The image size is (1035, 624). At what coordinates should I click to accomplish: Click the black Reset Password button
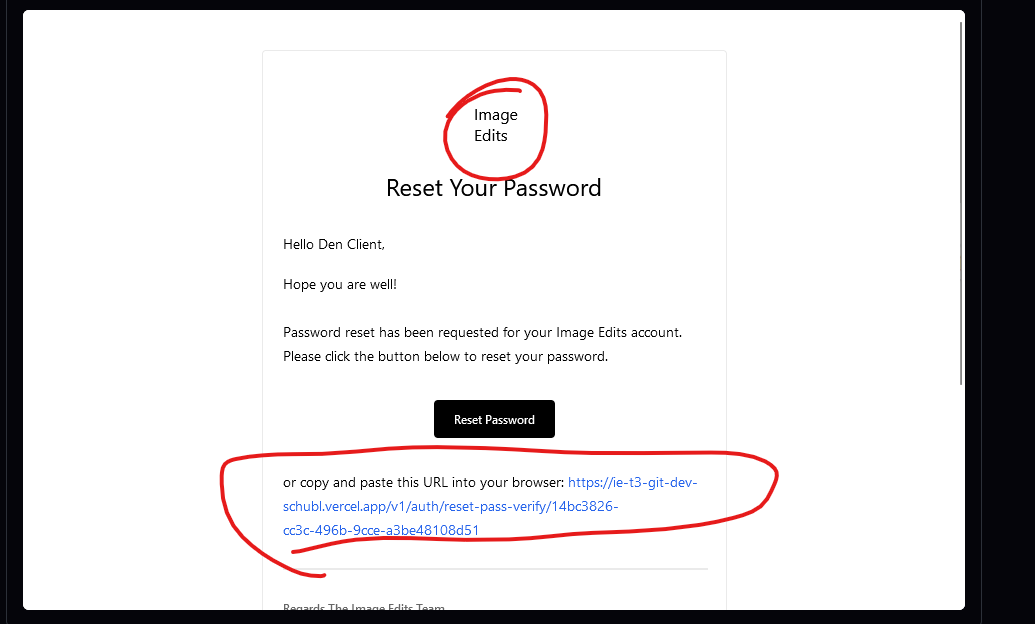pyautogui.click(x=494, y=420)
